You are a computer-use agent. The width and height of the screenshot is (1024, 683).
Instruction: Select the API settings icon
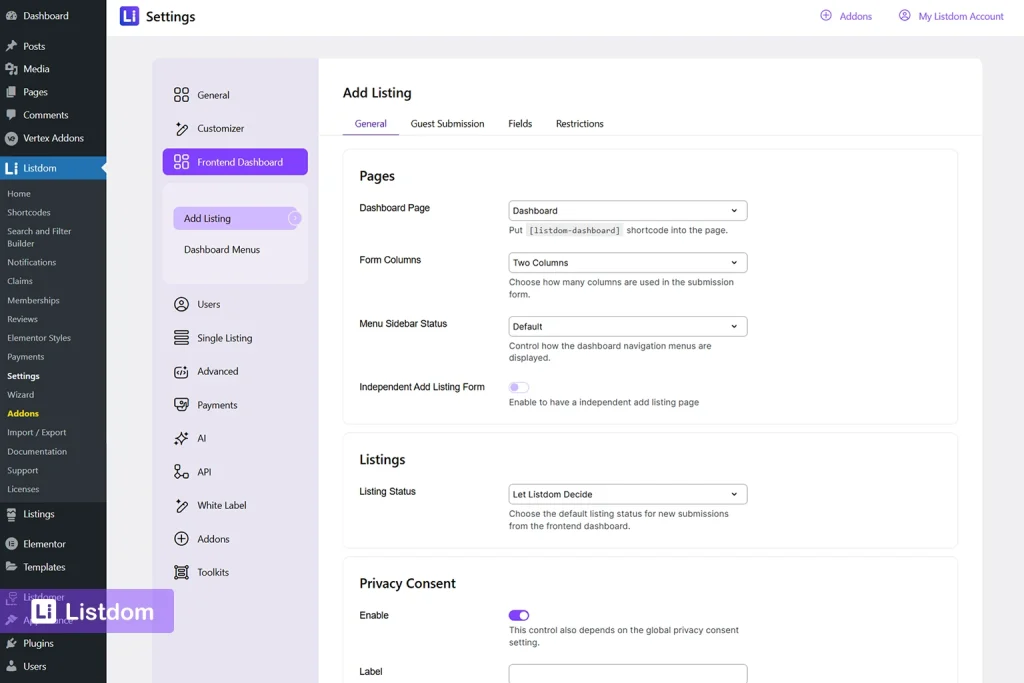pyautogui.click(x=183, y=471)
